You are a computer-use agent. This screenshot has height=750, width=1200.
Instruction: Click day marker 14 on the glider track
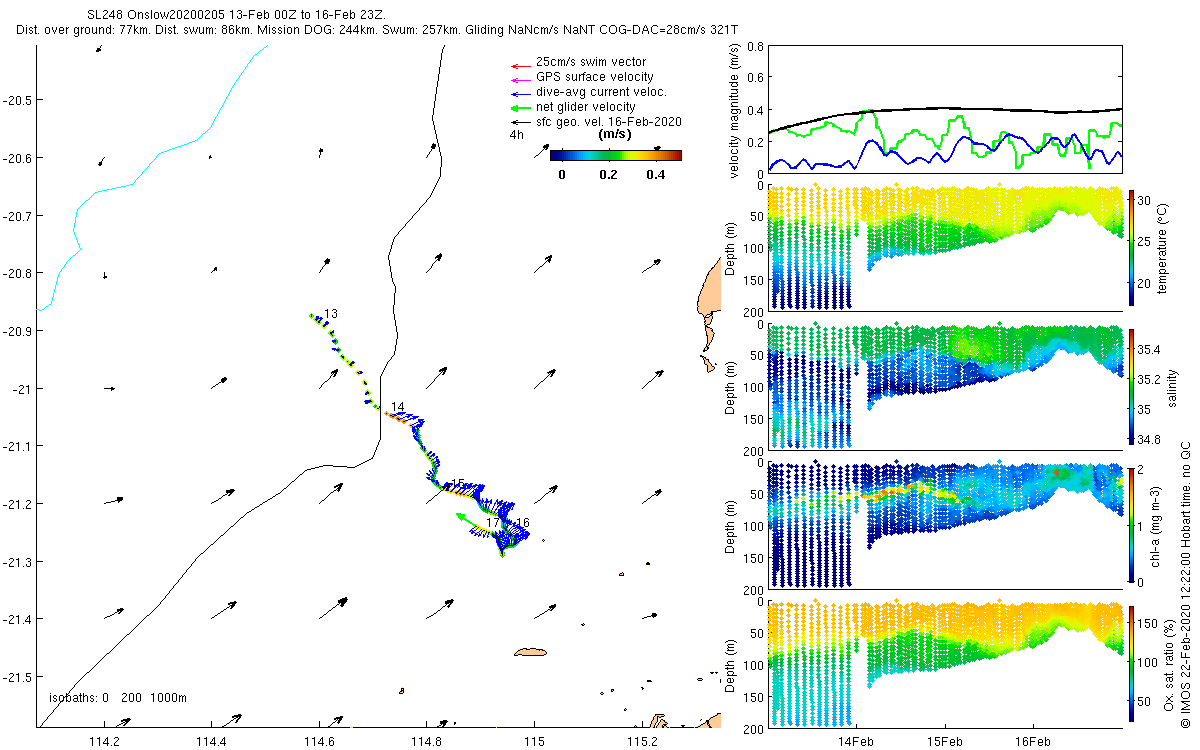[x=398, y=407]
